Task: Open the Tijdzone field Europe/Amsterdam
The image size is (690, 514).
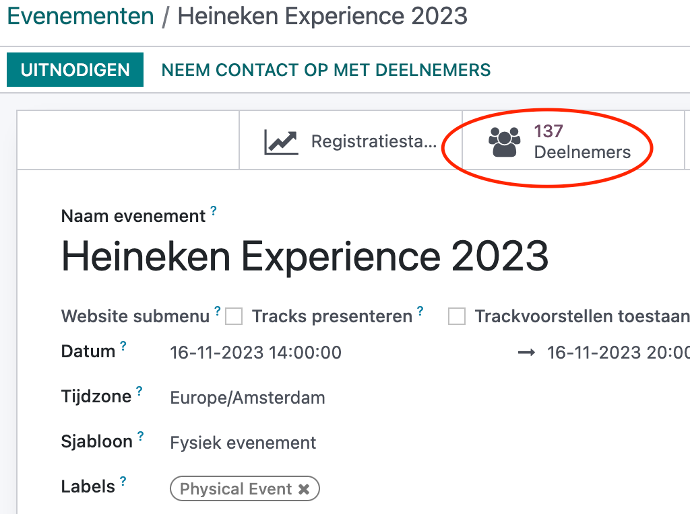Action: point(247,398)
